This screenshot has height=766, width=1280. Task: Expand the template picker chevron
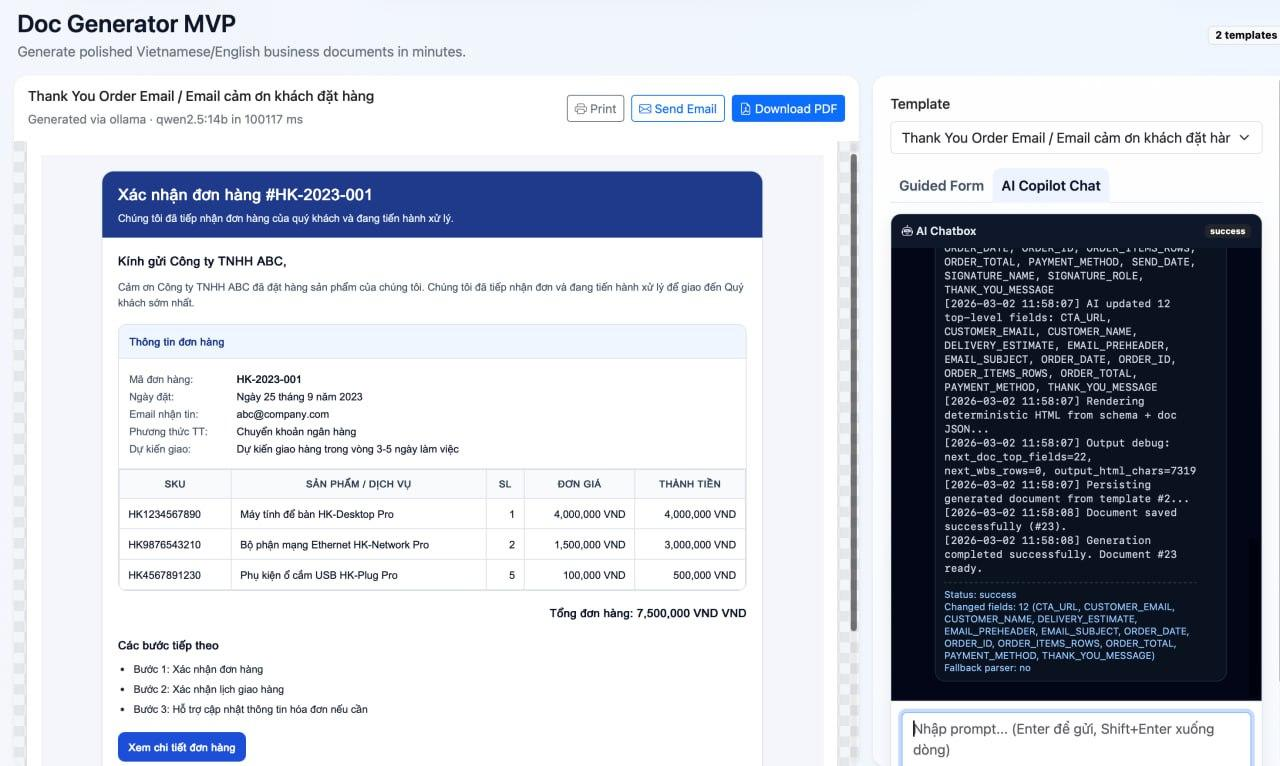point(1243,137)
